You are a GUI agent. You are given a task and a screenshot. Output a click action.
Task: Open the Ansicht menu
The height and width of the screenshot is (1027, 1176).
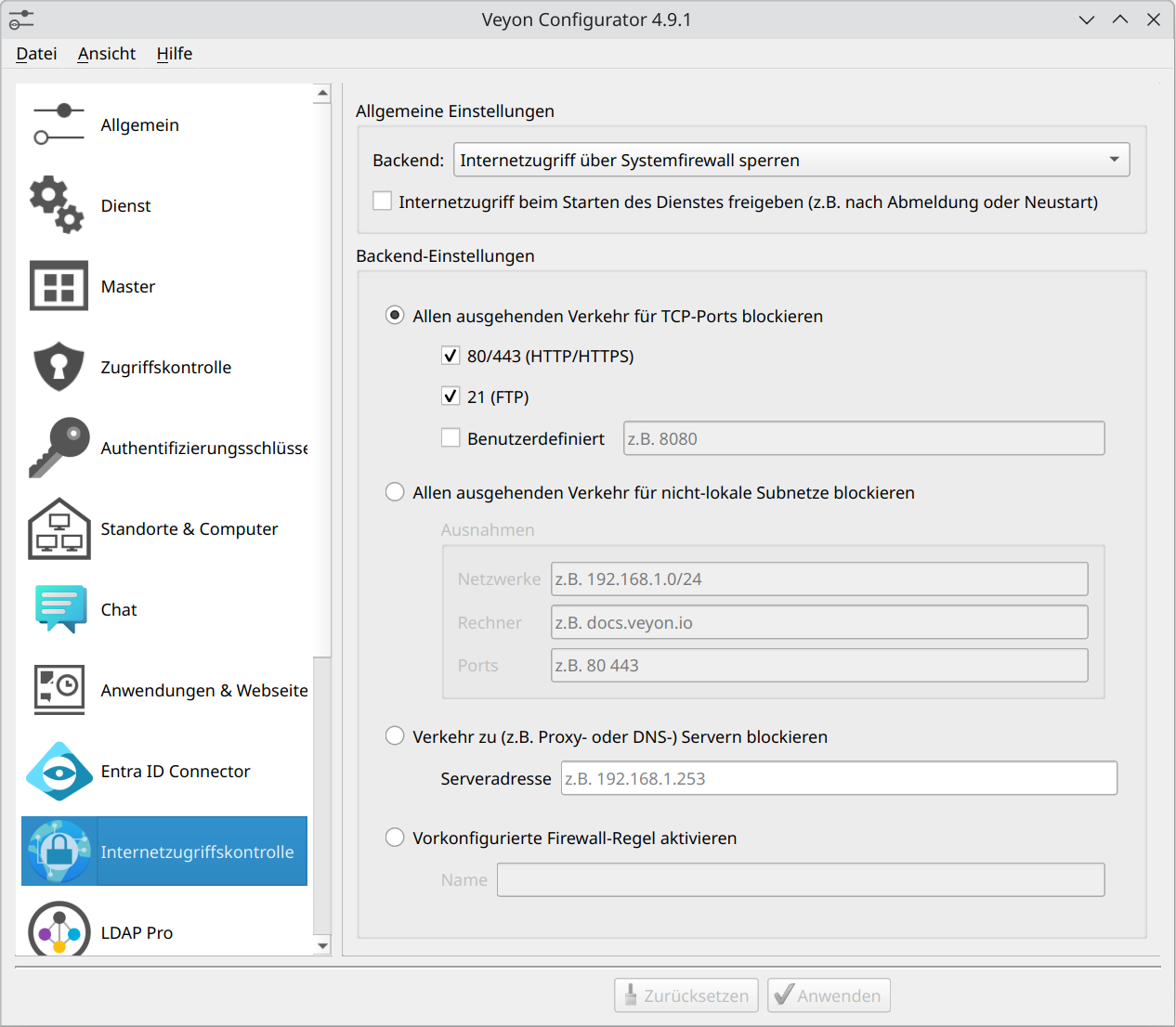[x=107, y=54]
